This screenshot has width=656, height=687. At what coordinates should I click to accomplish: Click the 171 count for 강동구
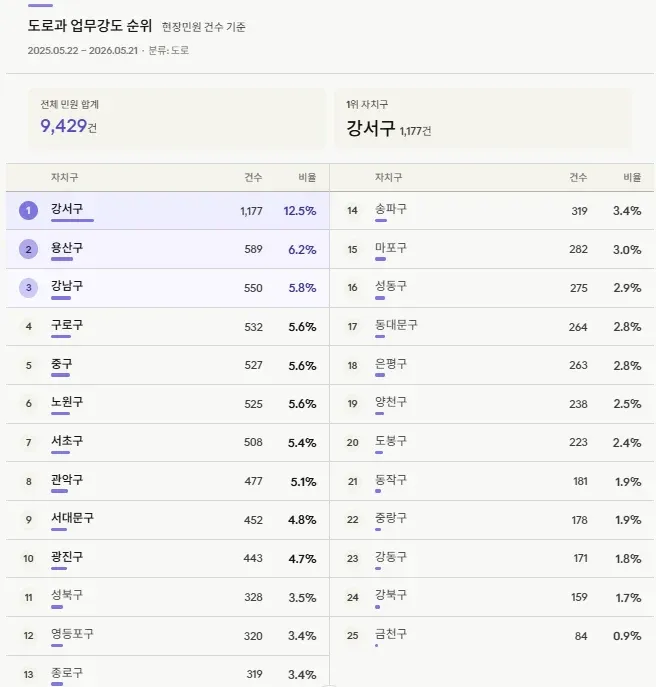(x=580, y=558)
